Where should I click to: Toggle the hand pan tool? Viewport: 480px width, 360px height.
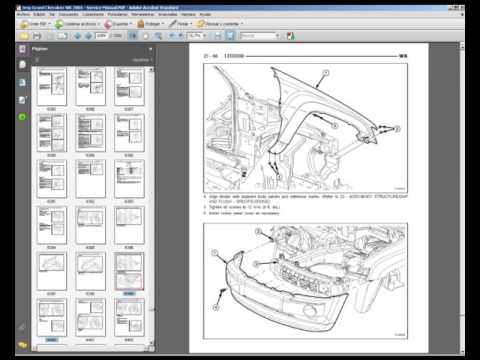[146, 36]
